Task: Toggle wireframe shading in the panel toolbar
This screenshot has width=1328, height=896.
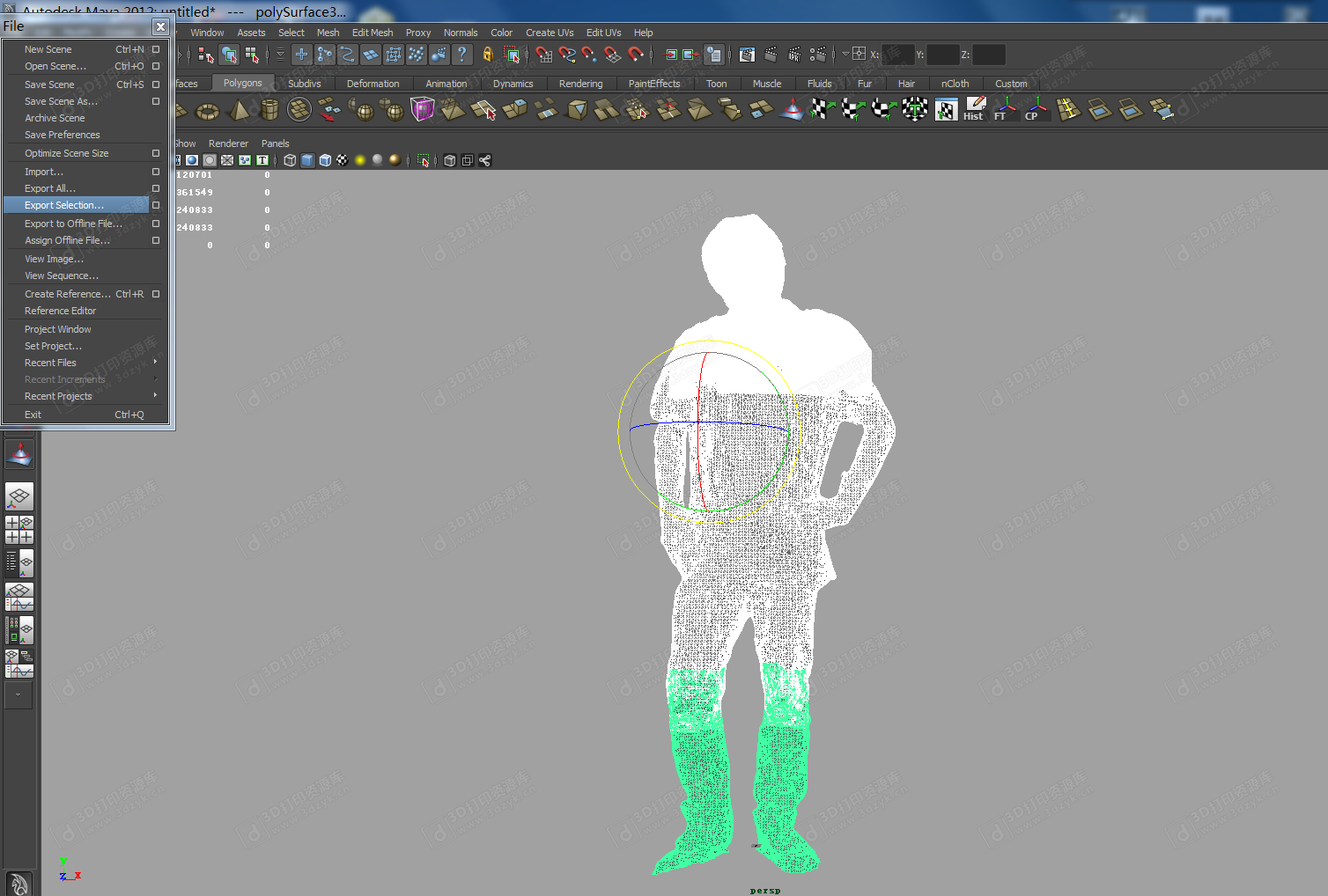Action: coord(290,160)
